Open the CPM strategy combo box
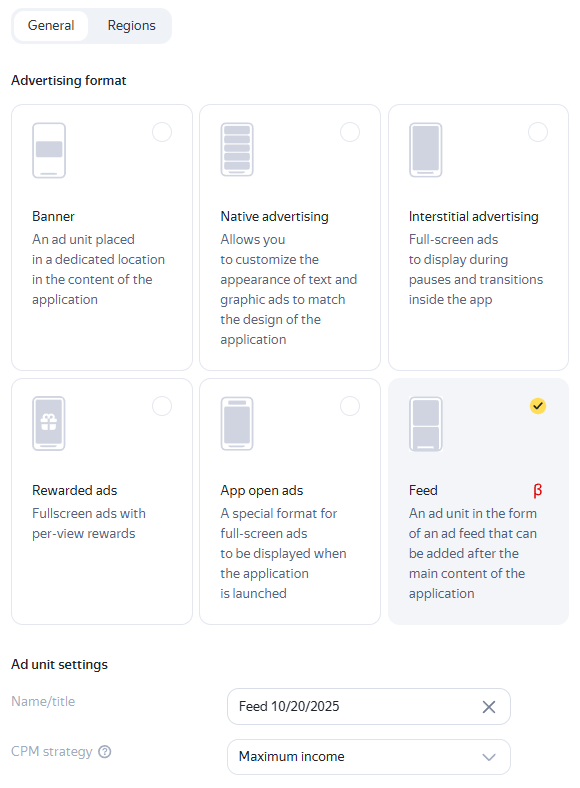580x788 pixels. (x=369, y=757)
